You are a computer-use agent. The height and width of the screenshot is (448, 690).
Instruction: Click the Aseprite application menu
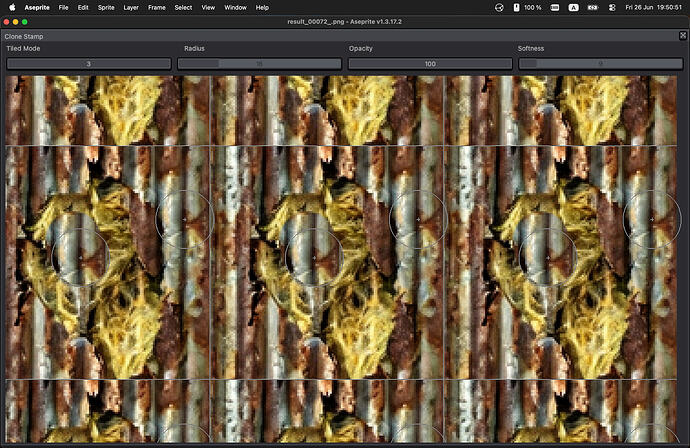(37, 7)
